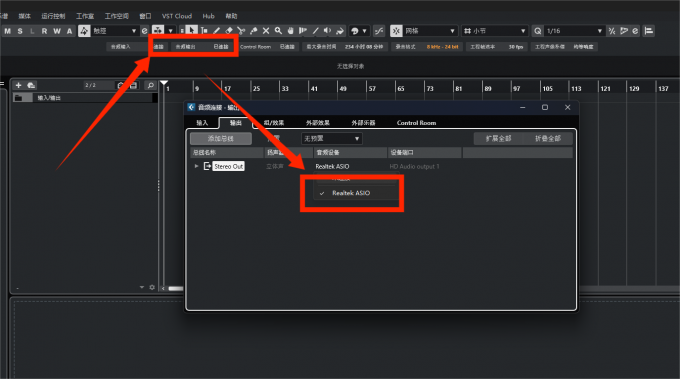Select the Mute X tool
The width and height of the screenshot is (680, 379).
click(266, 31)
